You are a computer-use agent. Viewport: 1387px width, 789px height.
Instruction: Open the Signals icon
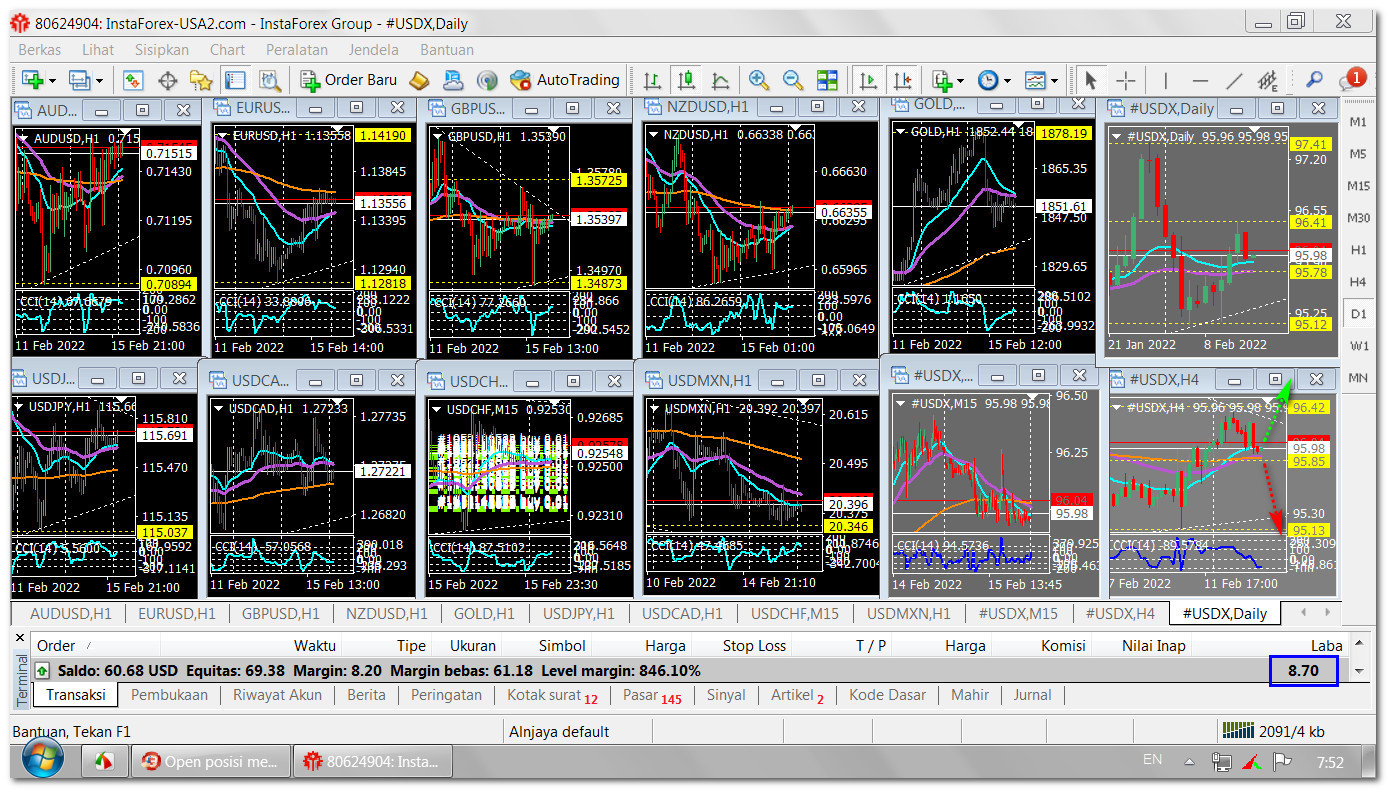click(487, 80)
